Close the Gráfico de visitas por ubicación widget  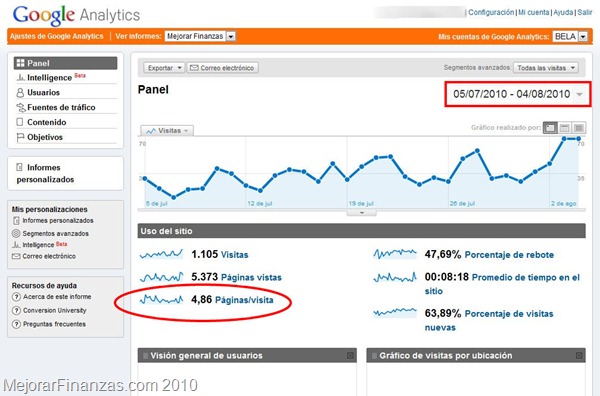[579, 355]
